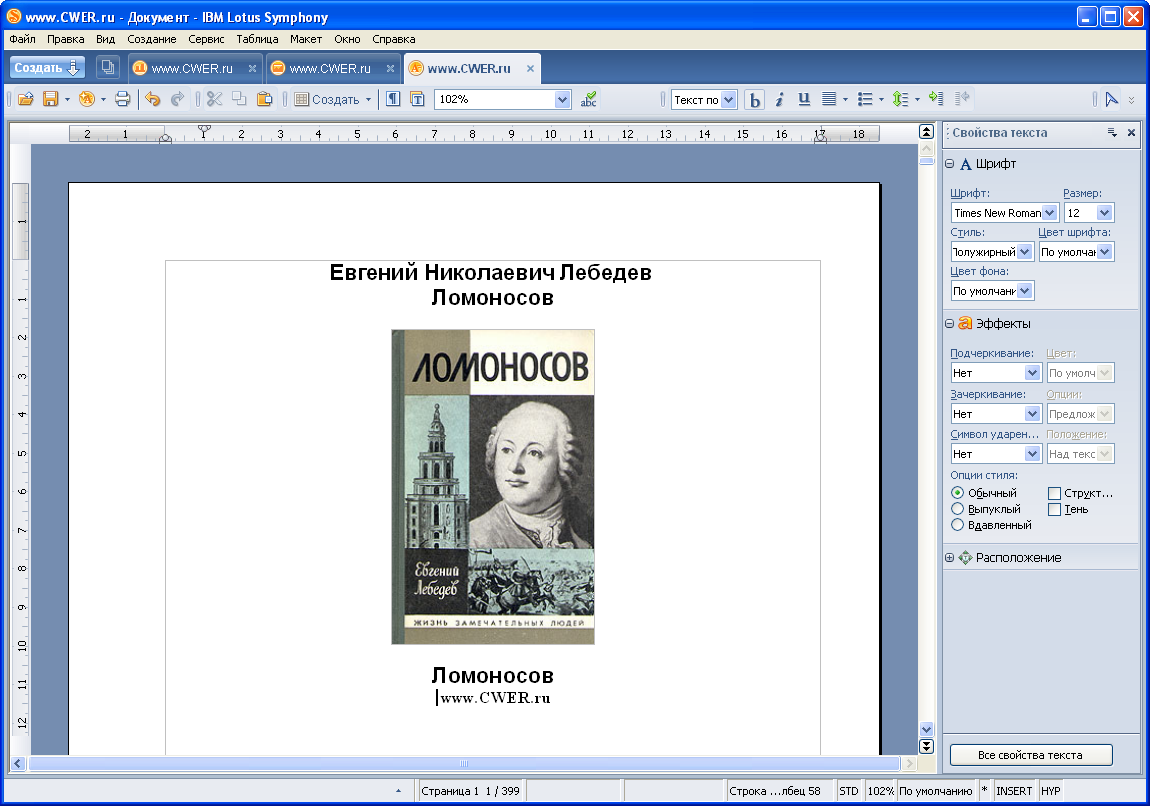This screenshot has height=806, width=1150.
Task: Select the Выпуклый style radio button
Action: (957, 509)
